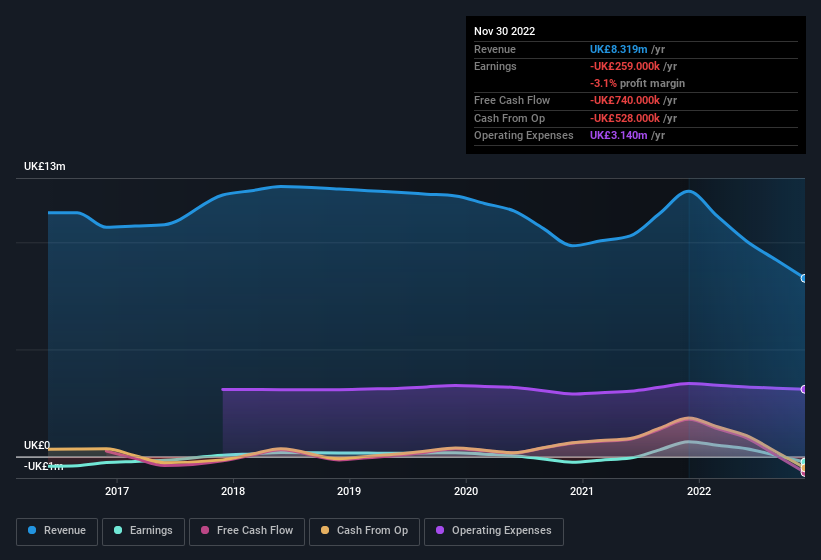Toggle the Operating Expenses legend button
This screenshot has width=821, height=560.
pos(494,531)
